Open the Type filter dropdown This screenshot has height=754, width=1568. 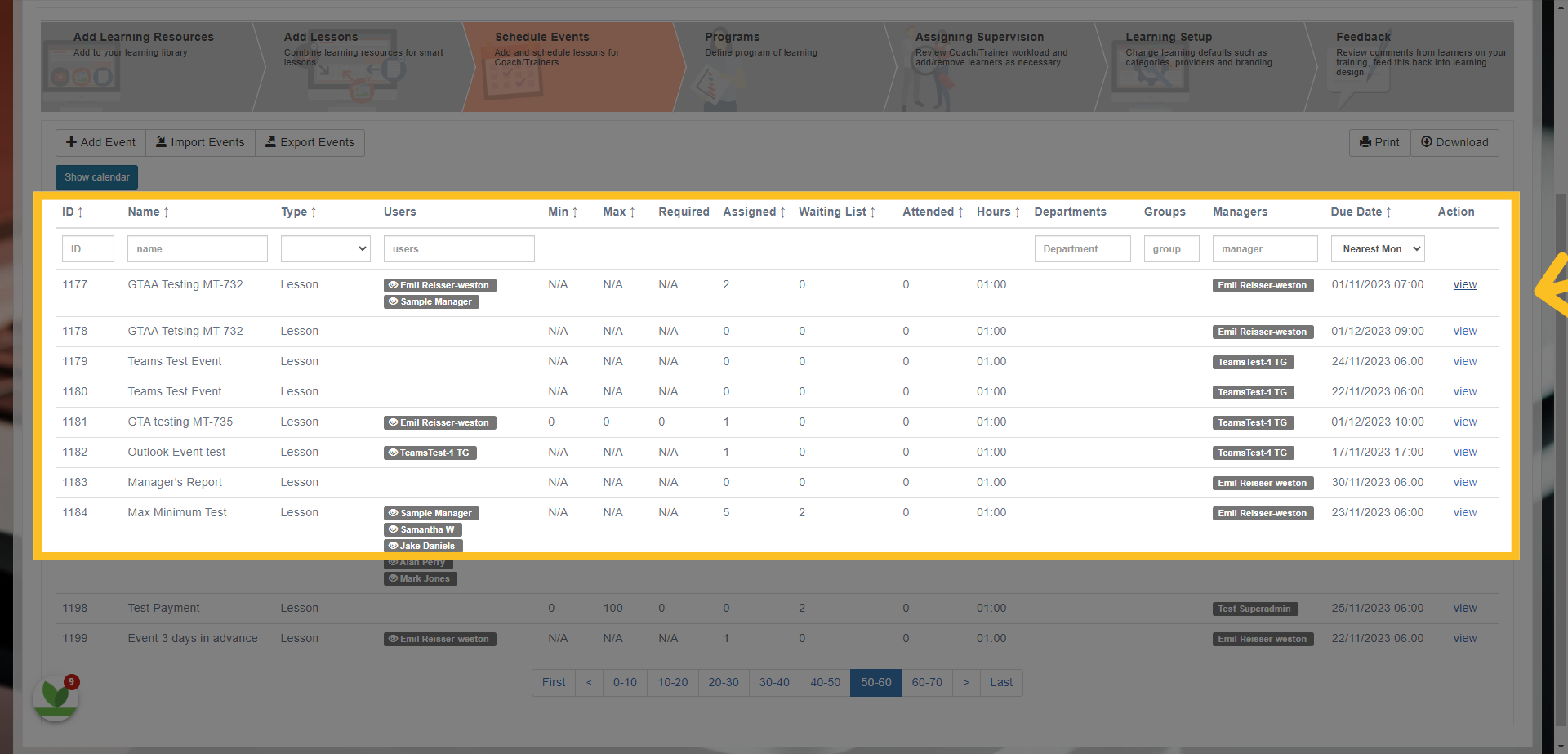(326, 249)
